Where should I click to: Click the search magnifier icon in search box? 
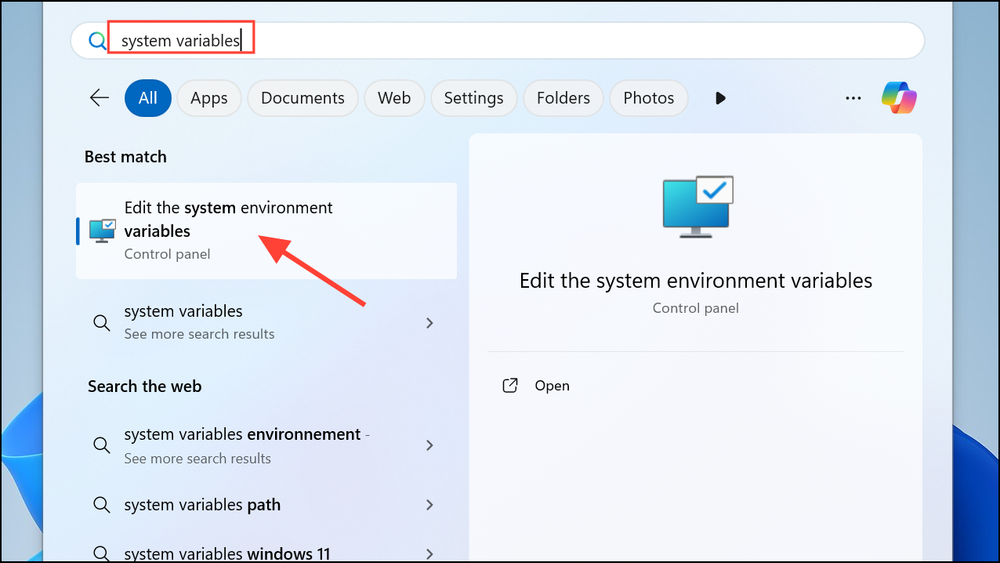(97, 41)
